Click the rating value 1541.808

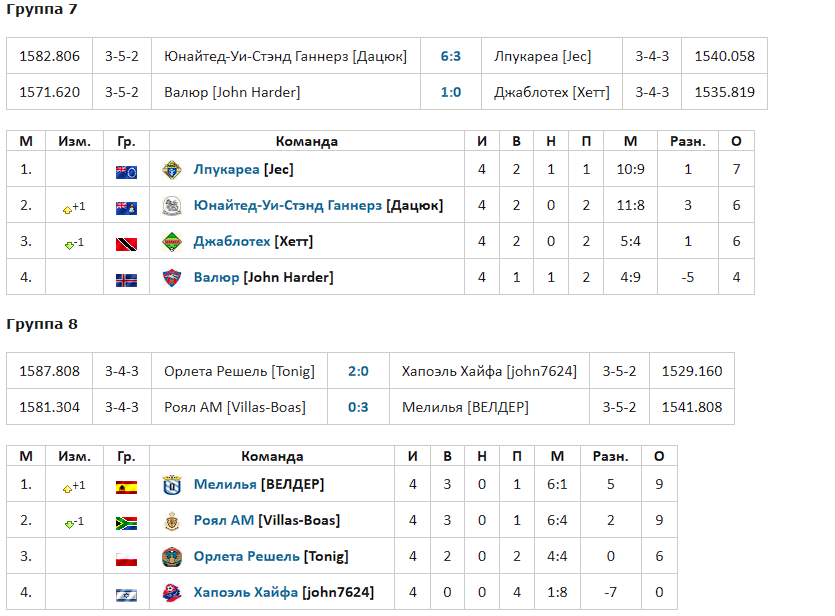(x=692, y=407)
